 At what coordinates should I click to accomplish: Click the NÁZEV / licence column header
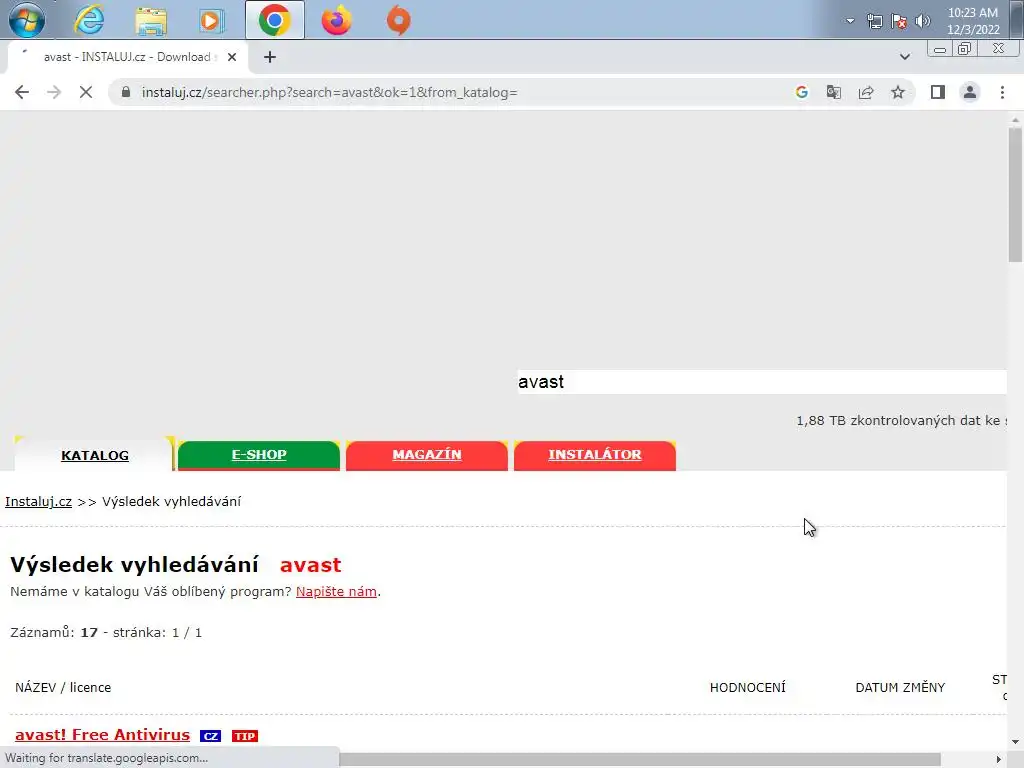[x=63, y=687]
